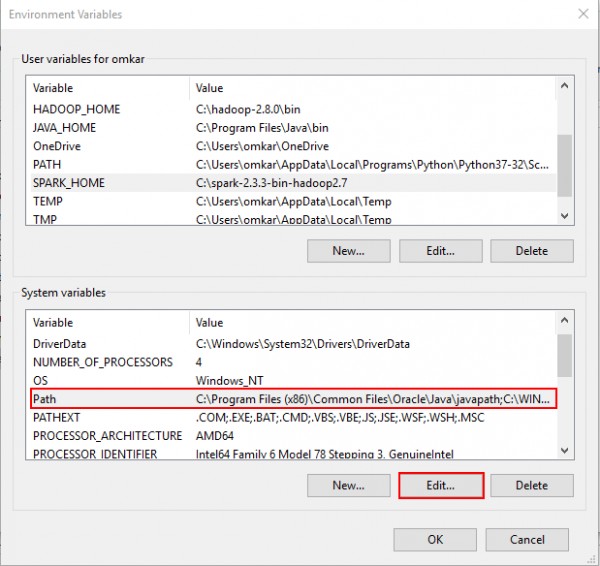The height and width of the screenshot is (566, 600).
Task: Click Edit under System variables
Action: click(x=440, y=485)
